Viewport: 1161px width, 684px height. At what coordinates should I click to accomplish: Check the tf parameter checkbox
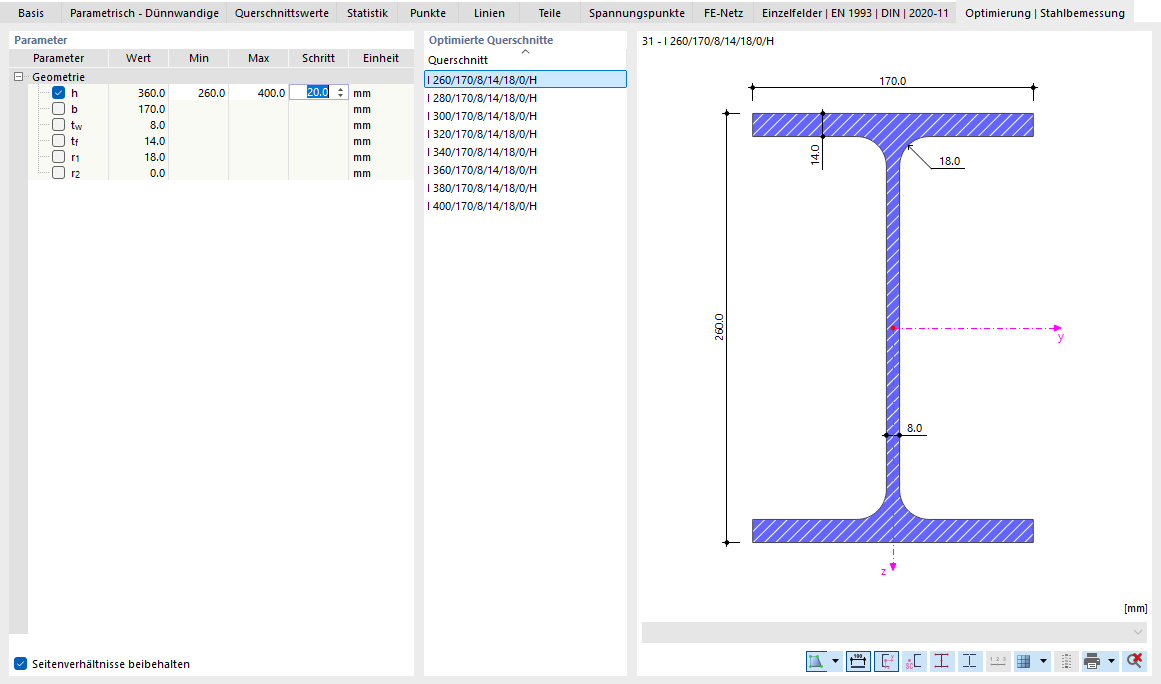pos(58,141)
